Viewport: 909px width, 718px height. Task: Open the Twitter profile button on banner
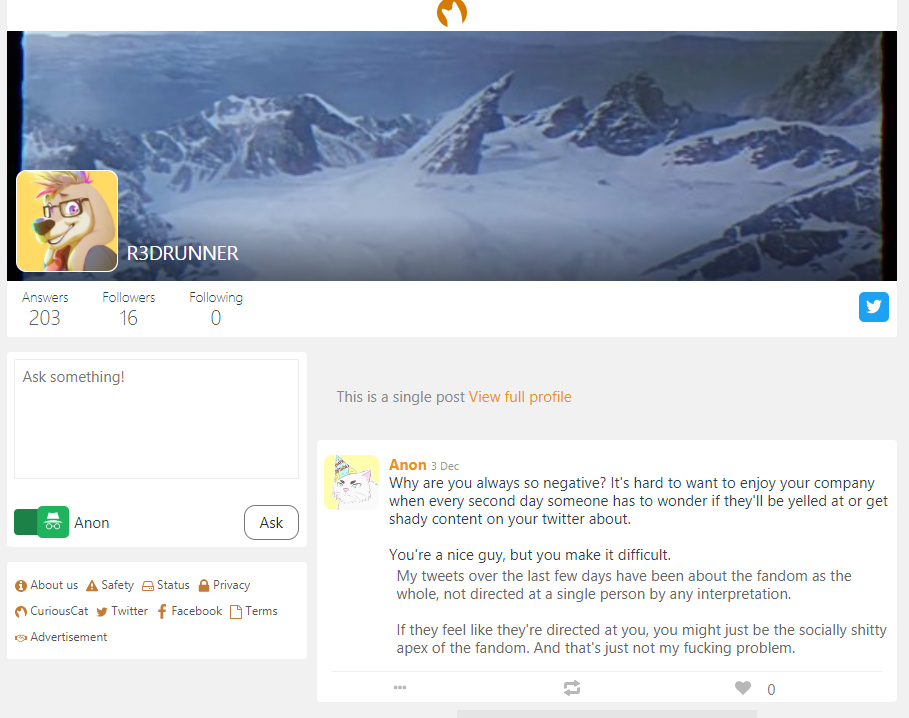874,307
